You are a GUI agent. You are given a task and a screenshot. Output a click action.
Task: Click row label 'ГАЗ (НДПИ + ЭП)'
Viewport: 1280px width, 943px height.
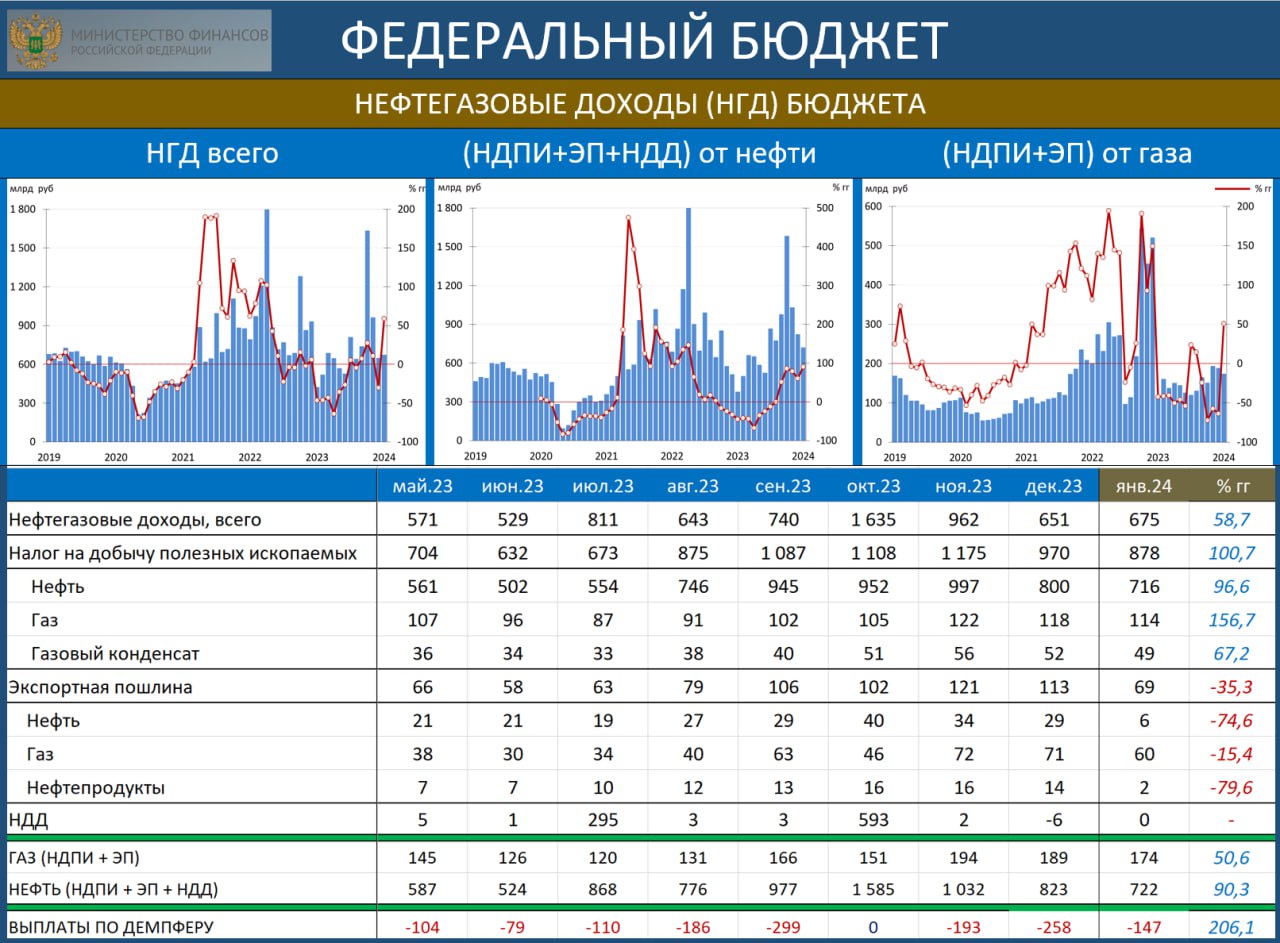pyautogui.click(x=74, y=858)
